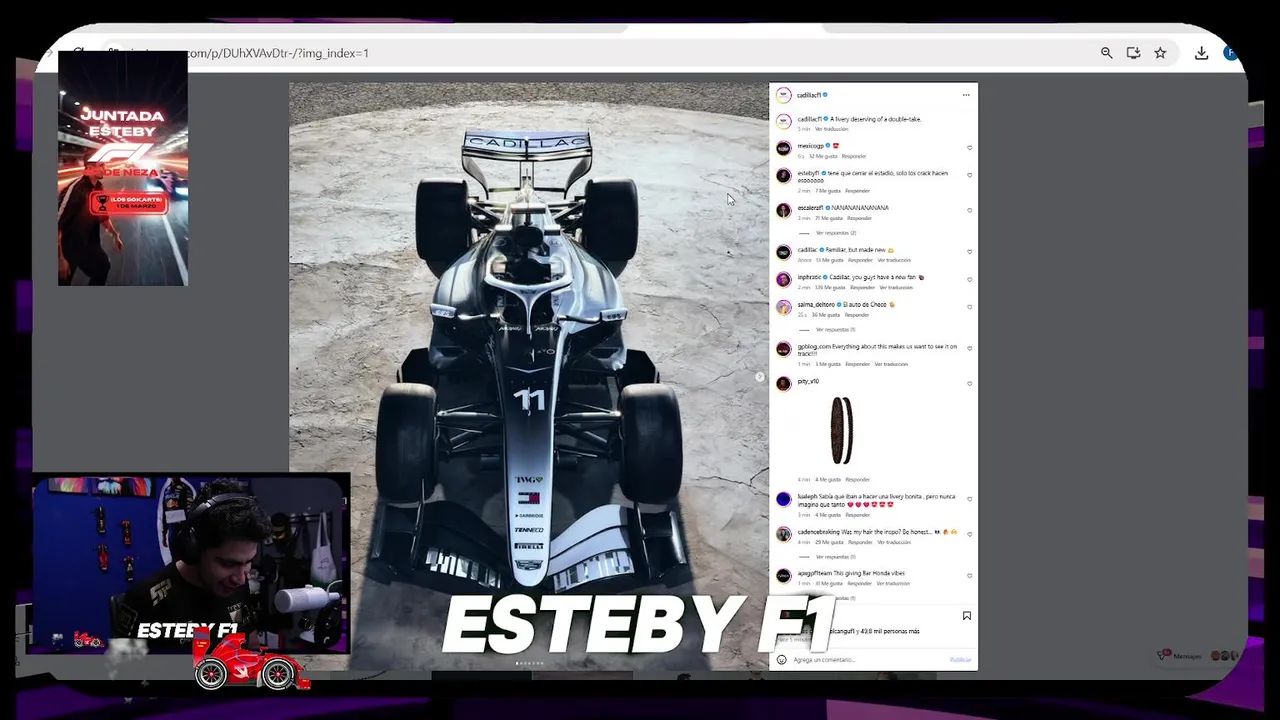View '71 Me gusta' on escalerasf1 comment

(x=830, y=218)
